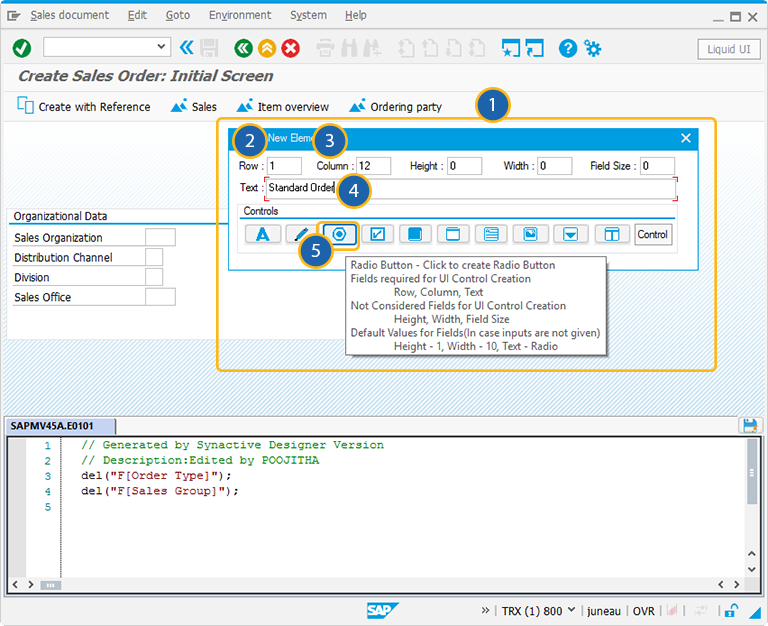Click the Next Page icon

(454, 48)
